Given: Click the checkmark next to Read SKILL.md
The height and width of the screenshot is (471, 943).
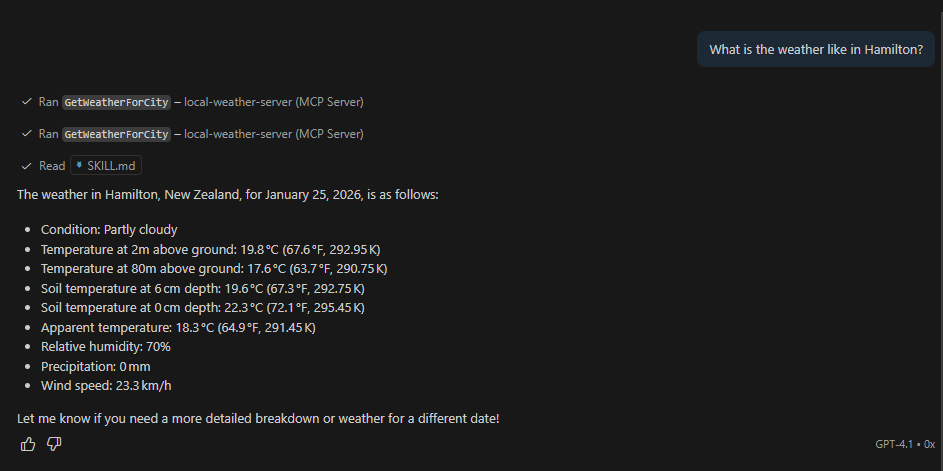Looking at the screenshot, I should tap(26, 166).
